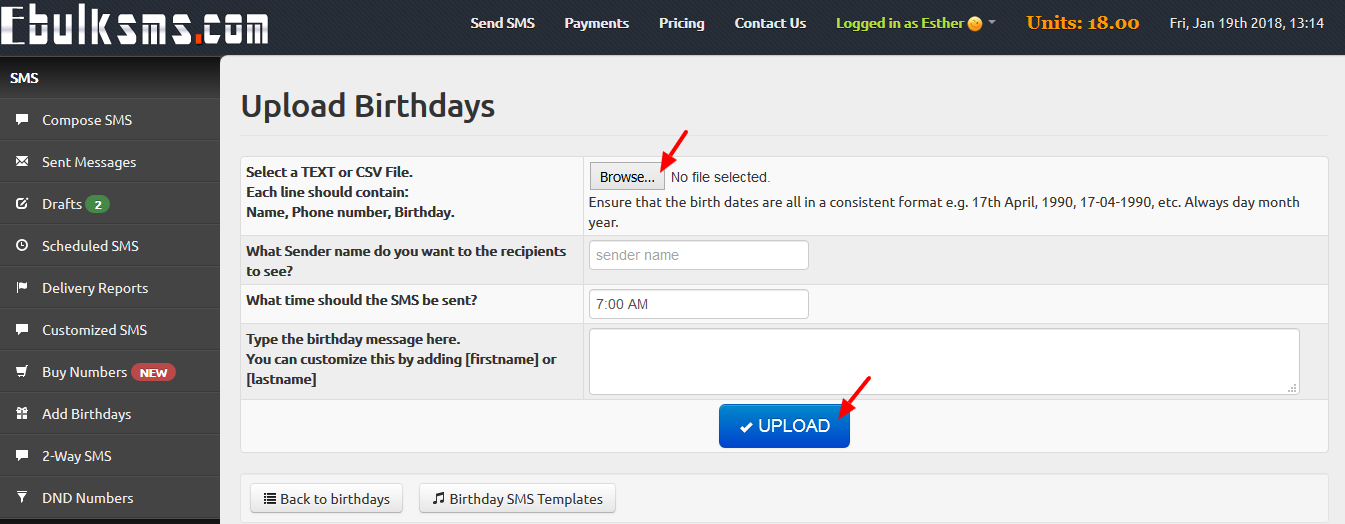Go to the Payments page
The height and width of the screenshot is (524, 1345).
click(597, 23)
